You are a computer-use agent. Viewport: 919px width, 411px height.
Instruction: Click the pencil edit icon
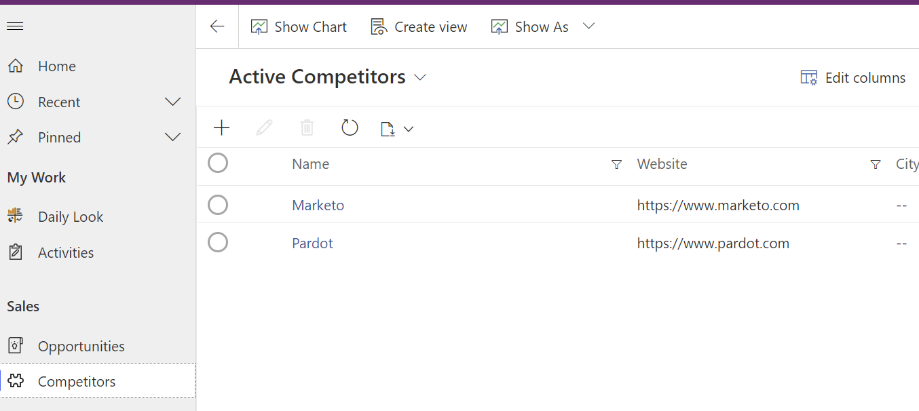264,128
